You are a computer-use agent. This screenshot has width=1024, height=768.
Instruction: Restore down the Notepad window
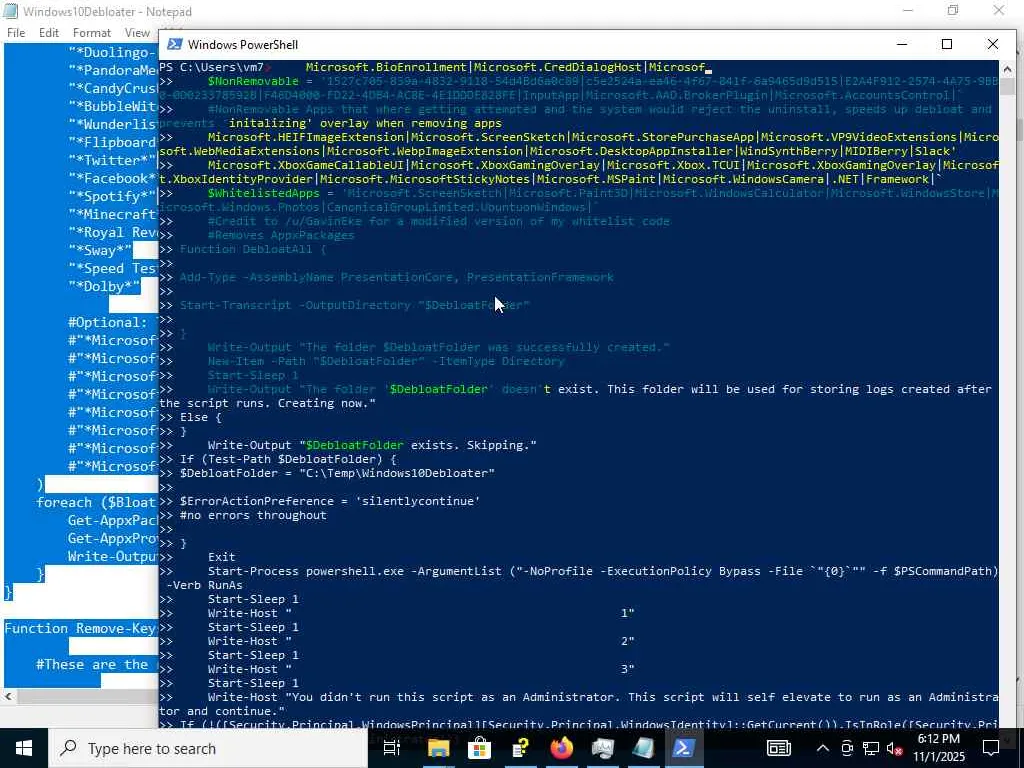[953, 10]
